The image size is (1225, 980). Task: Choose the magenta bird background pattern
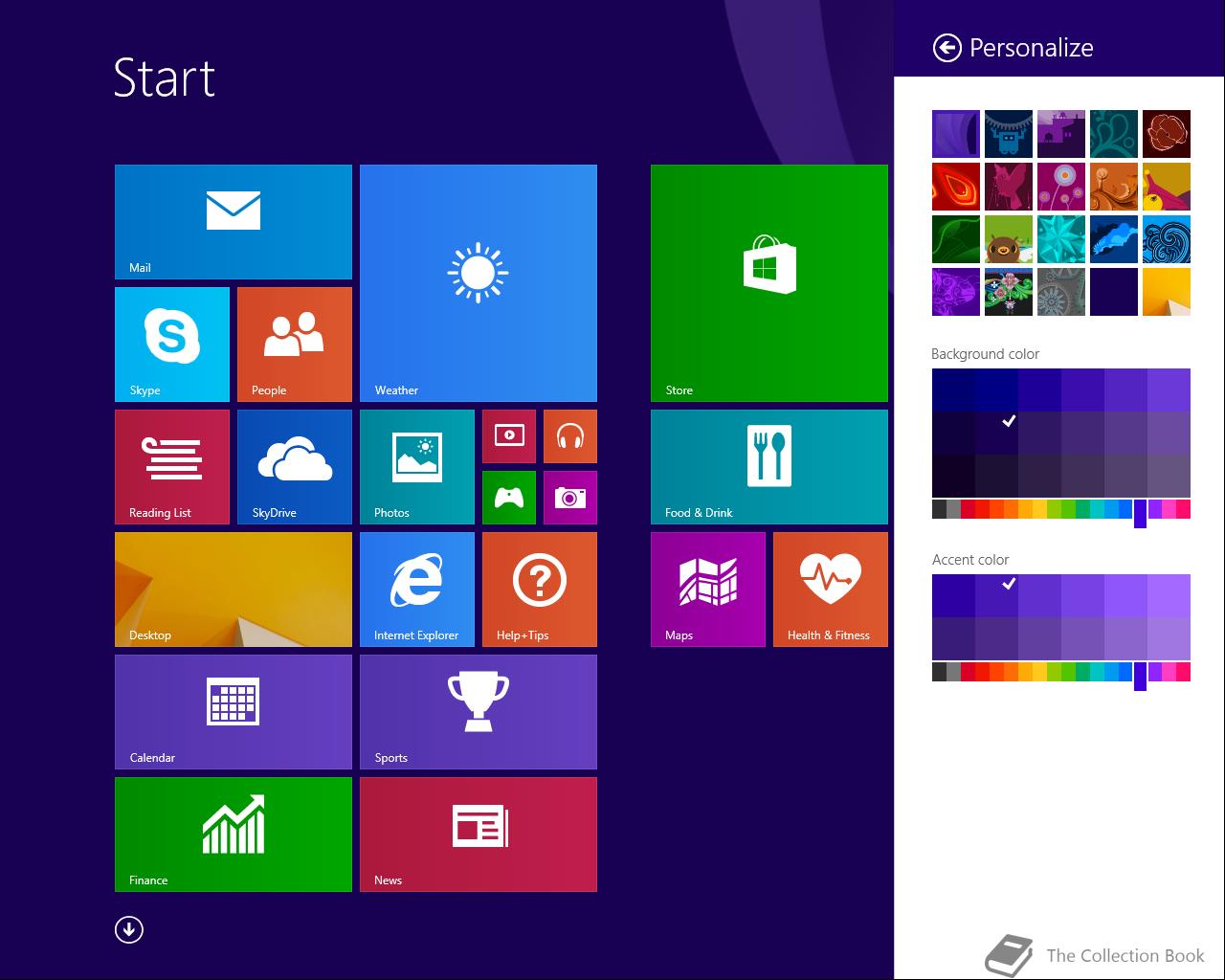point(1009,187)
